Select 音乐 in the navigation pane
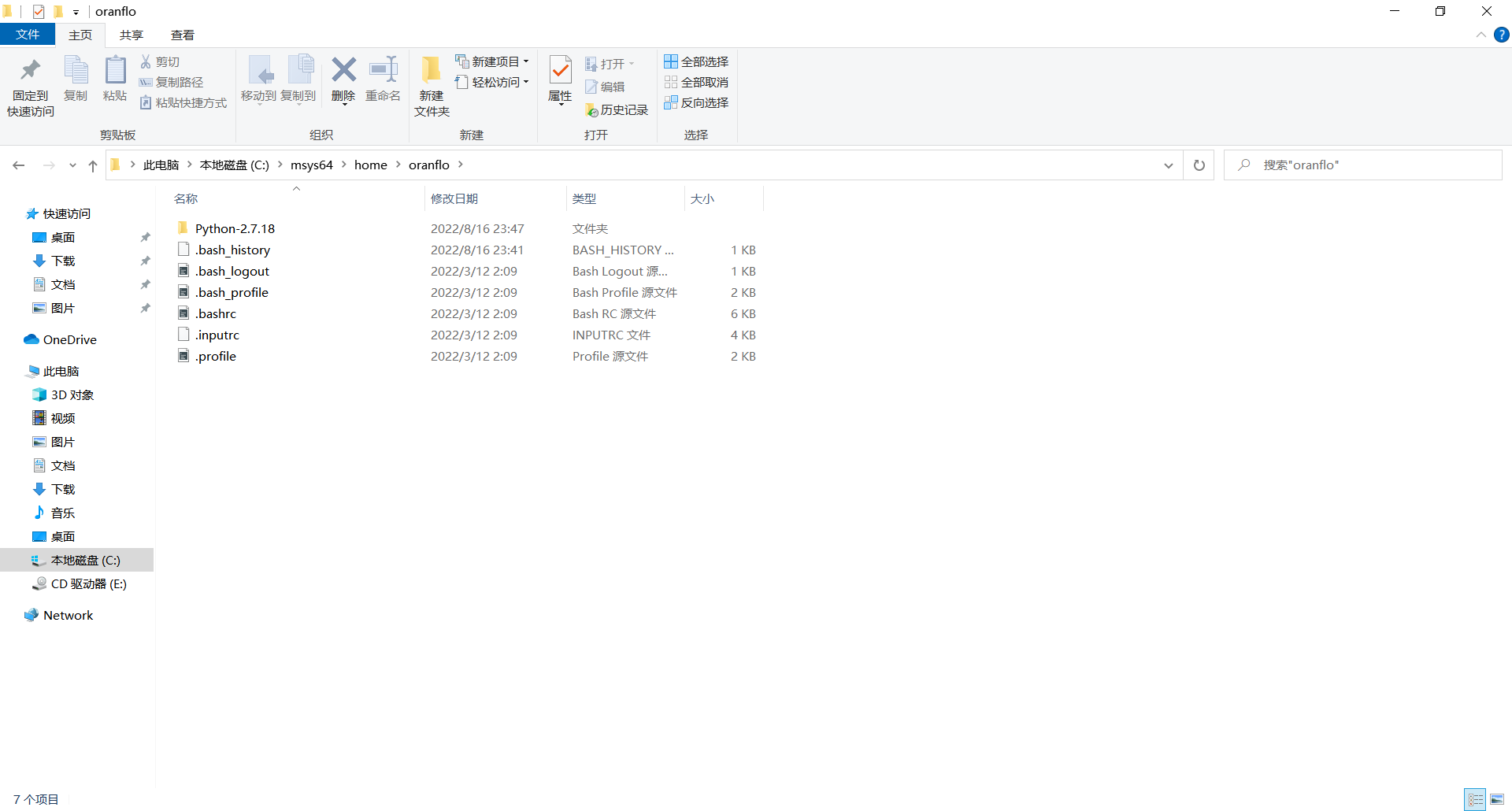Screen dimensions: 1512x811 63,513
